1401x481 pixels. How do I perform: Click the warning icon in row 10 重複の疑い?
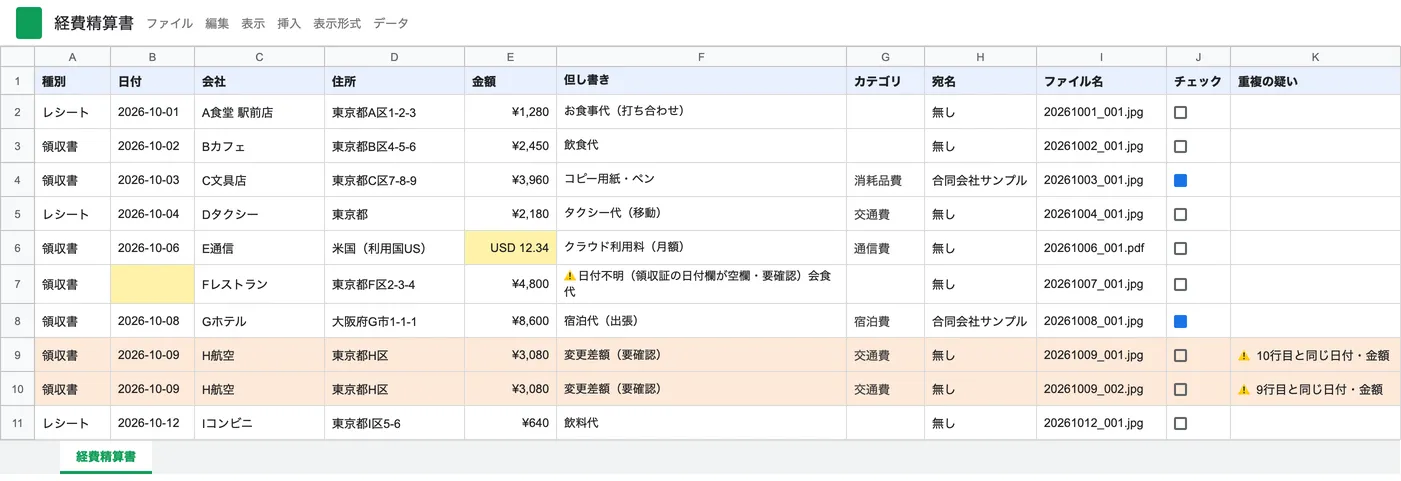(1244, 389)
